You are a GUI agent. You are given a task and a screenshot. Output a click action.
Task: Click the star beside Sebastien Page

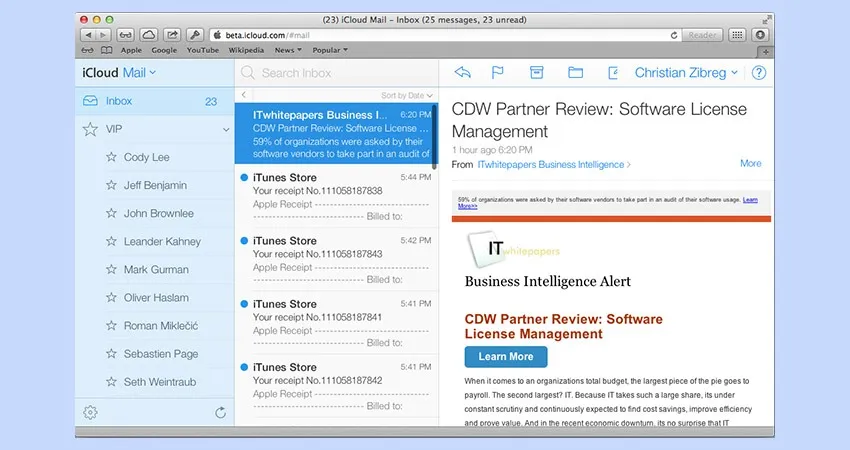(x=111, y=353)
